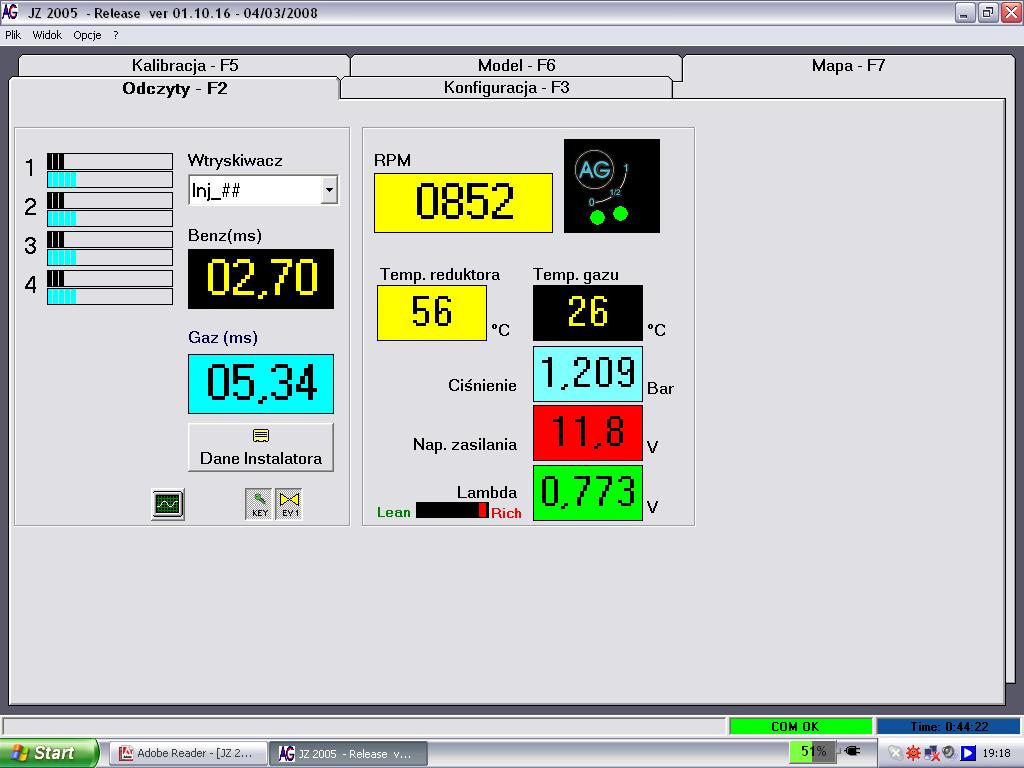Click the Gaz (ms) value 05,34 display
Viewport: 1024px width, 768px height.
point(261,384)
